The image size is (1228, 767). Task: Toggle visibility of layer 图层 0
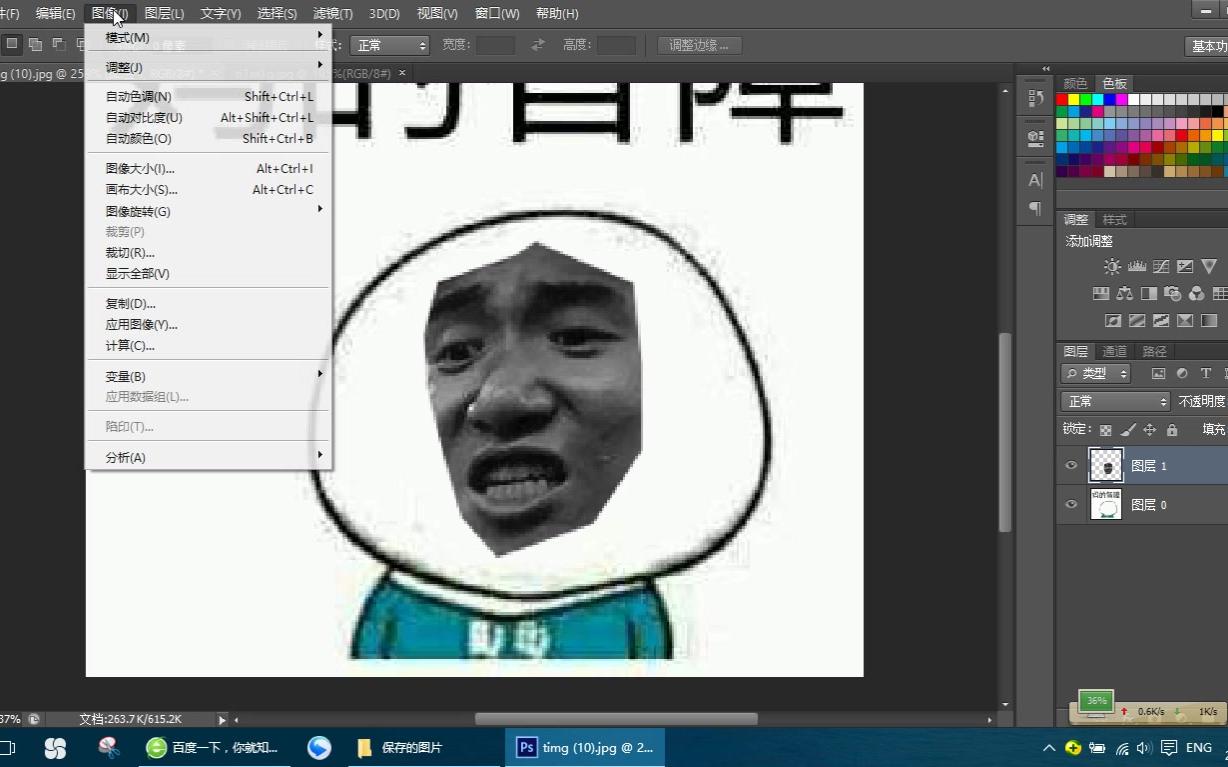(1072, 502)
